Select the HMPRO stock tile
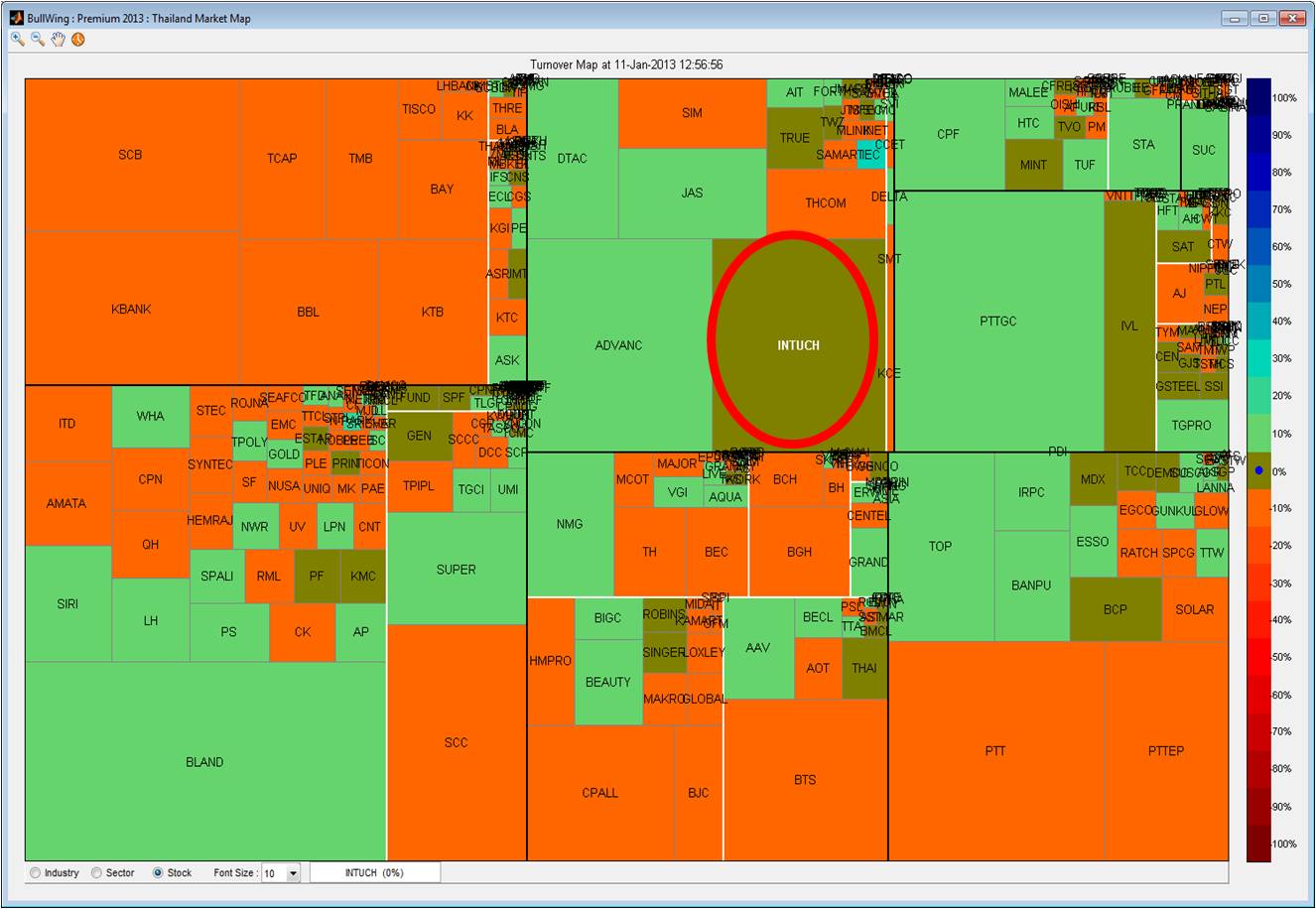 coord(551,661)
